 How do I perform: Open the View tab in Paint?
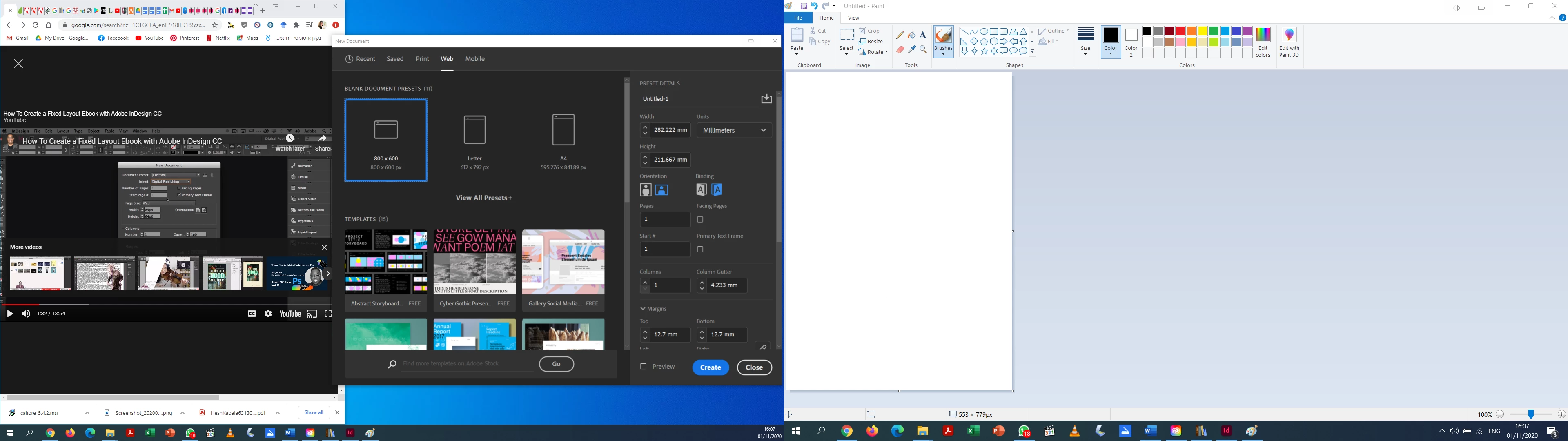pos(853,18)
